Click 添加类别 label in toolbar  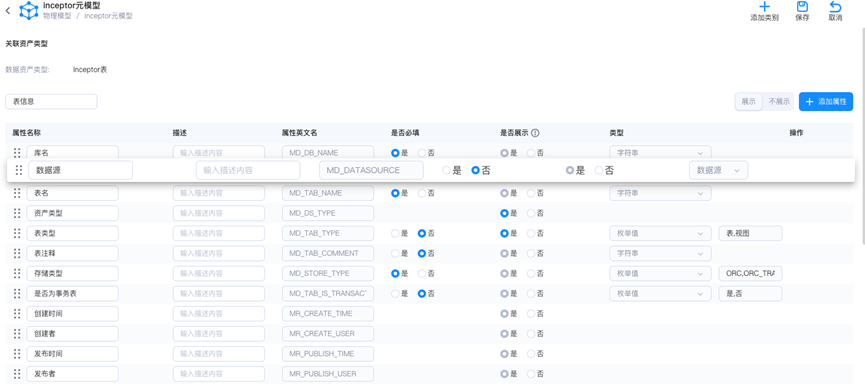point(765,18)
